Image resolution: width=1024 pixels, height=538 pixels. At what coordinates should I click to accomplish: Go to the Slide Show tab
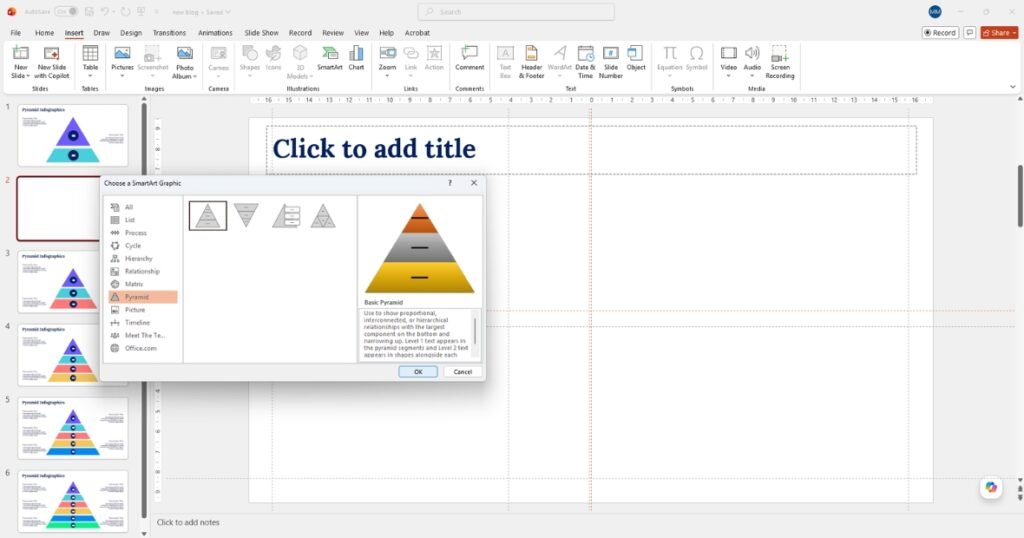coord(261,33)
